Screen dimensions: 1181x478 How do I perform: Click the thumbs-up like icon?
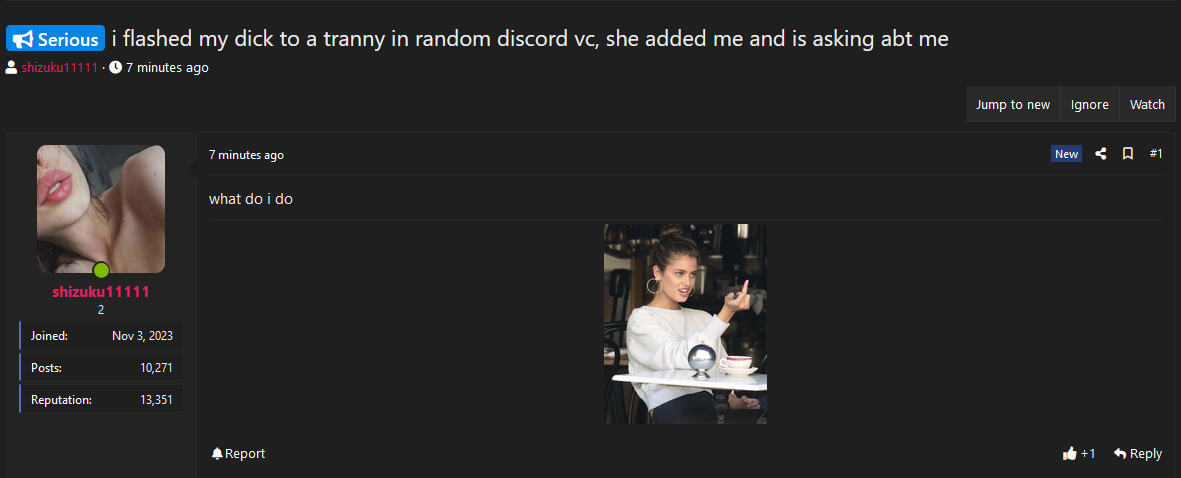pos(1069,453)
